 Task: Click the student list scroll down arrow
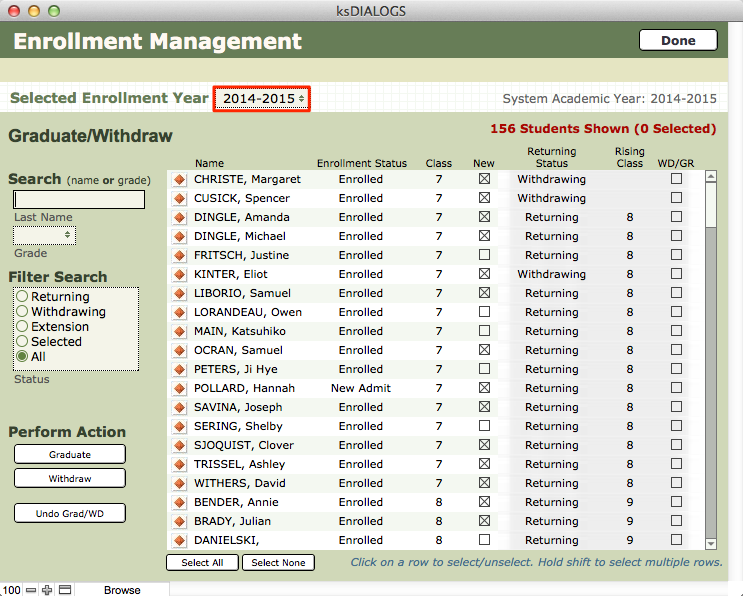point(711,544)
